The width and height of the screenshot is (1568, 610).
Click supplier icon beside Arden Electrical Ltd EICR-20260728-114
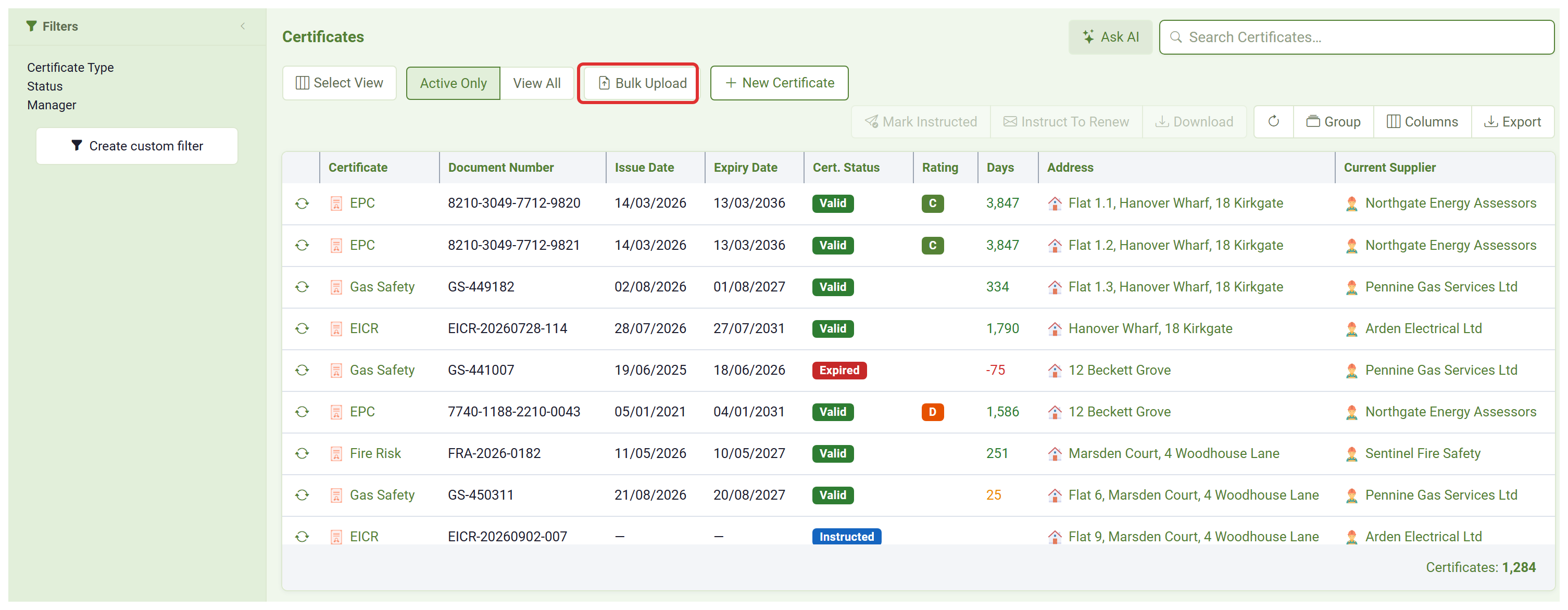point(1351,329)
